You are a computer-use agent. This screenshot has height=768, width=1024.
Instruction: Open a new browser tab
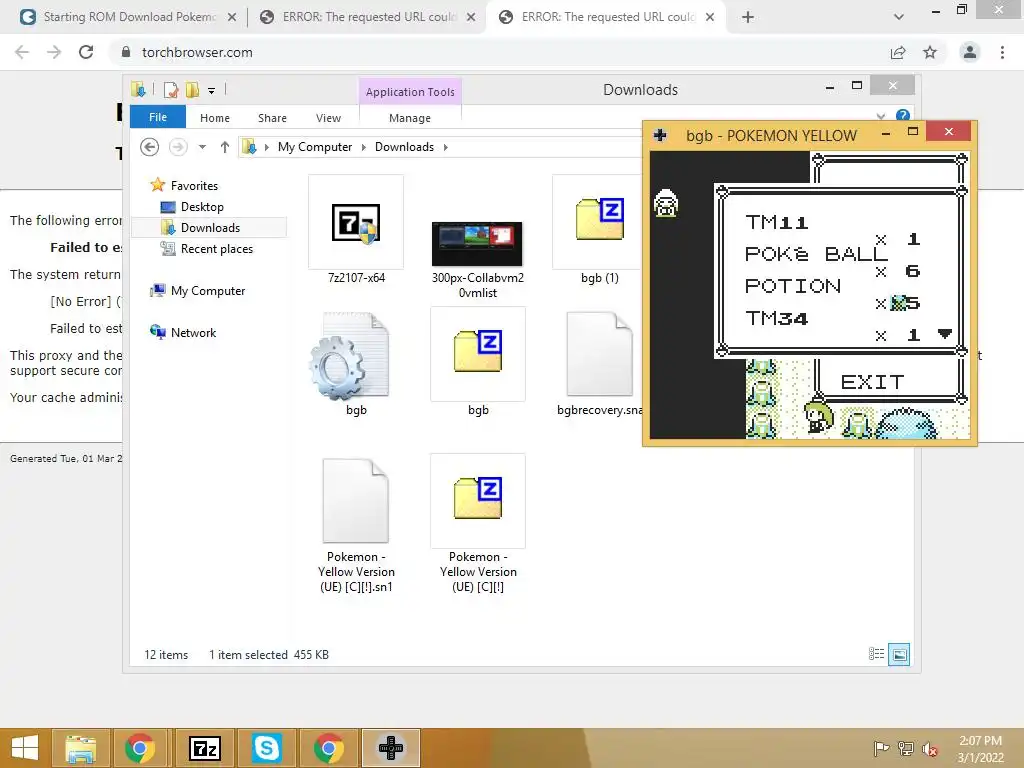[x=748, y=17]
